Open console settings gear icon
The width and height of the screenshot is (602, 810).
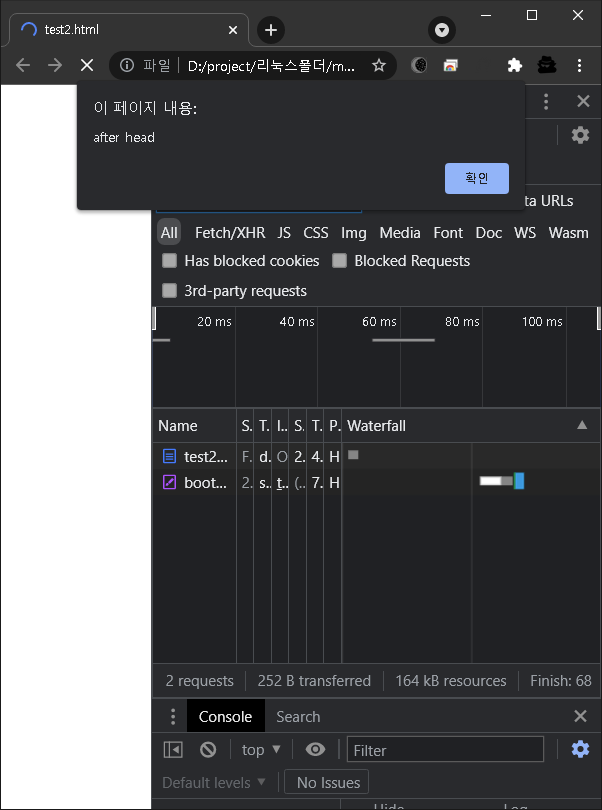[580, 749]
